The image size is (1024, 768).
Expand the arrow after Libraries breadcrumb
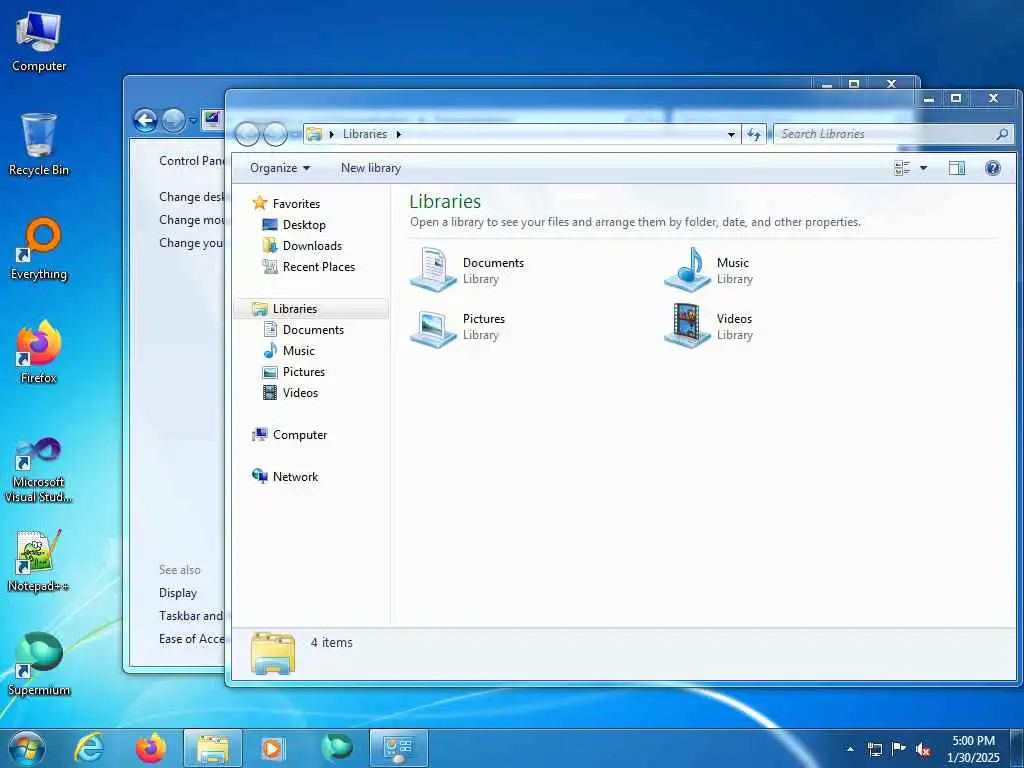tap(398, 134)
